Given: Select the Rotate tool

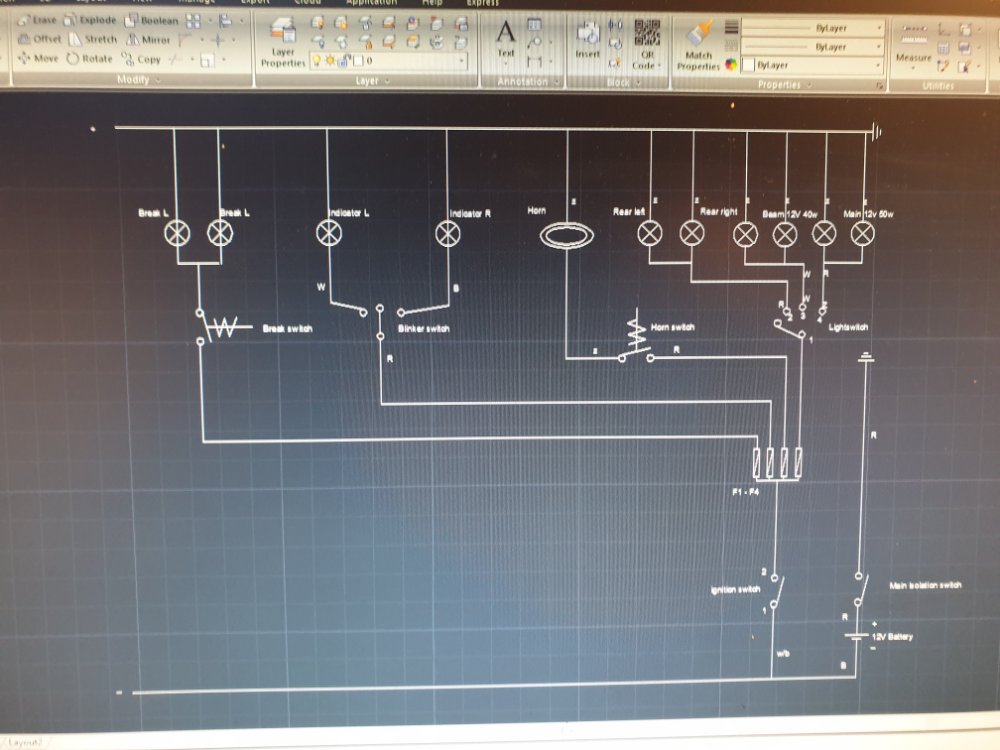Looking at the screenshot, I should (89, 59).
